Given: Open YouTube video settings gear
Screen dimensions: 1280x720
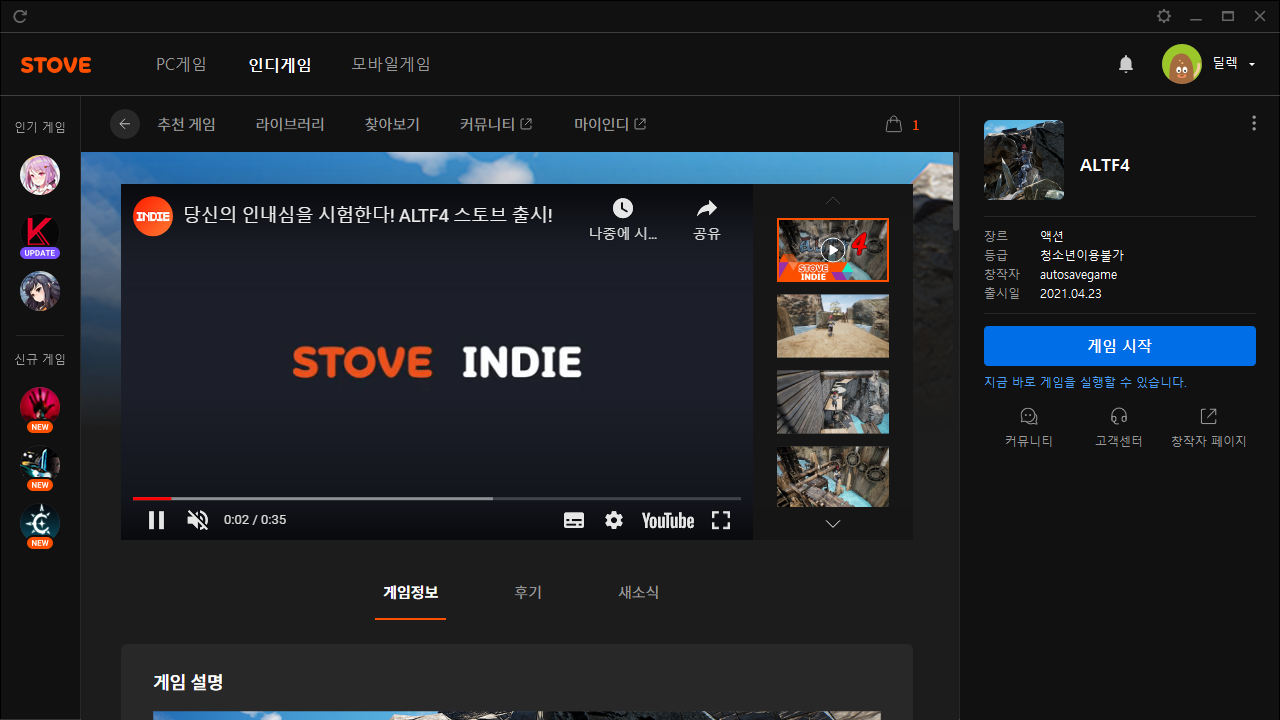Looking at the screenshot, I should (614, 520).
